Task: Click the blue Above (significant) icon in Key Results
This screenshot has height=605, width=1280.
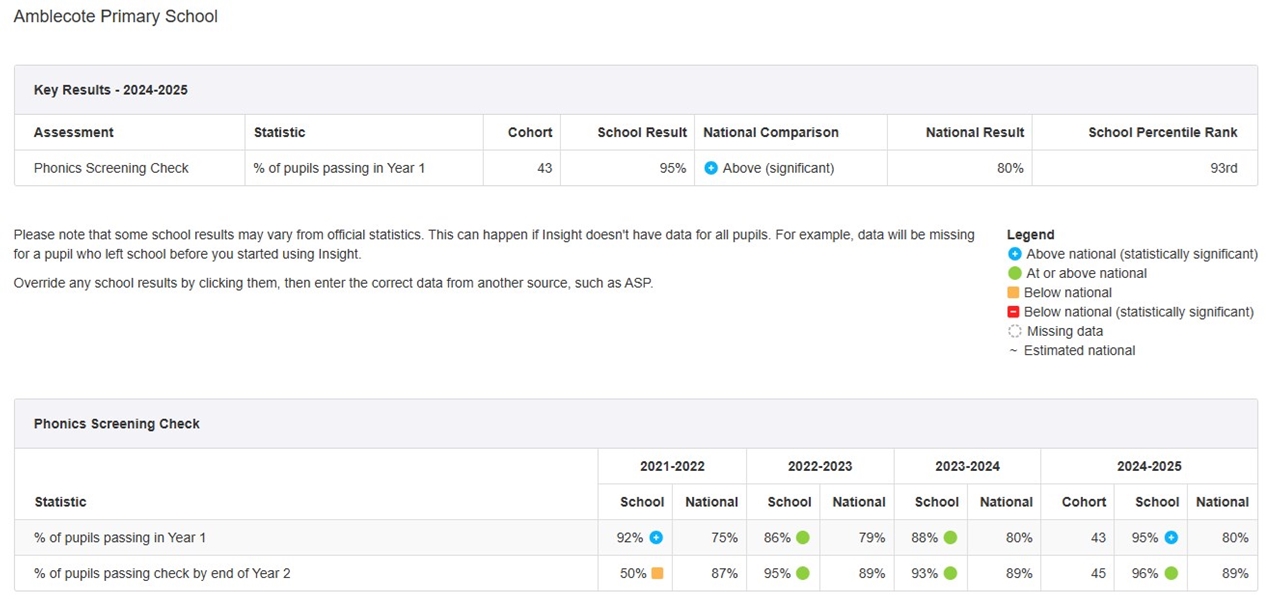Action: pos(711,168)
